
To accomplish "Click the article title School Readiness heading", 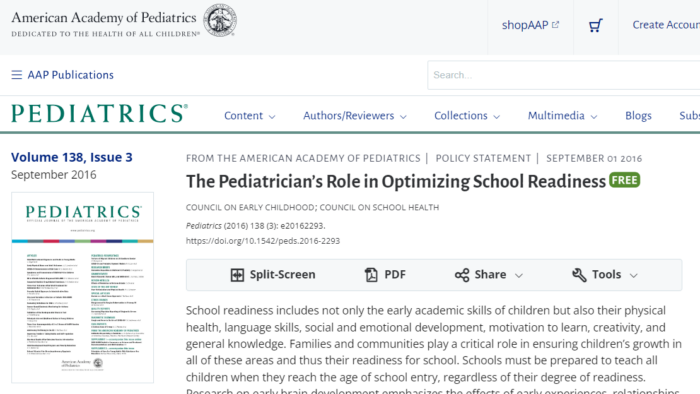I will click(396, 182).
